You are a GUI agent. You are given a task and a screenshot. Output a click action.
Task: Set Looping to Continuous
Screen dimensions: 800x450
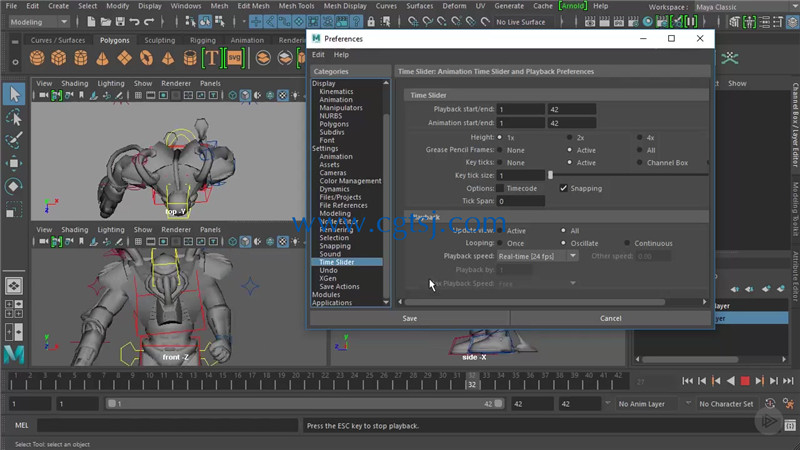point(627,243)
